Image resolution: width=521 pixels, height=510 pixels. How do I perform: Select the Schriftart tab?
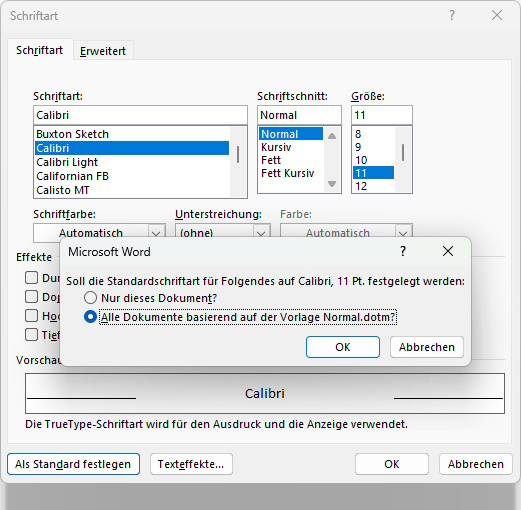pos(40,50)
